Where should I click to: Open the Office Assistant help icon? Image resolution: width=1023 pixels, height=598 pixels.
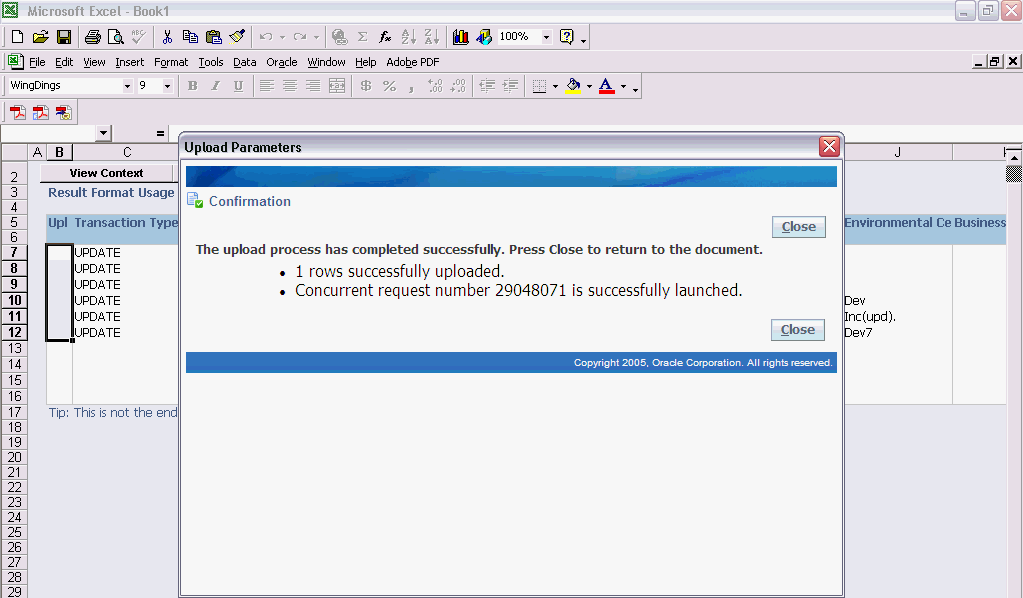click(x=567, y=37)
